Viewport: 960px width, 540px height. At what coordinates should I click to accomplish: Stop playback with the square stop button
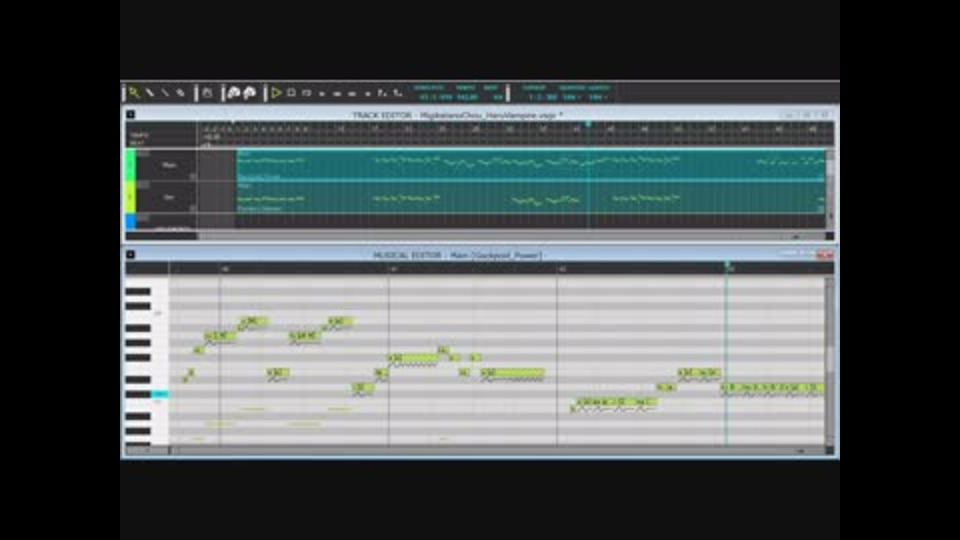tap(291, 93)
